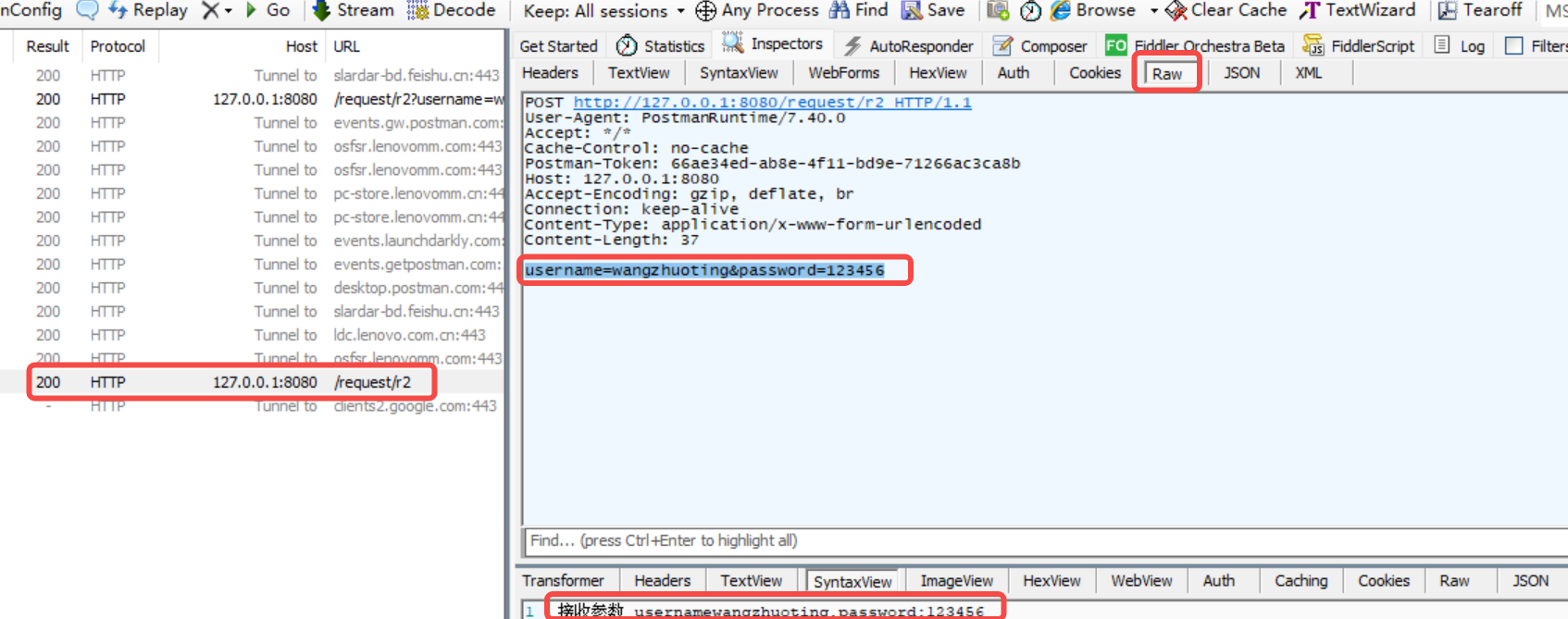Sort sessions by URL column header
This screenshot has width=1568, height=619.
pyautogui.click(x=346, y=45)
